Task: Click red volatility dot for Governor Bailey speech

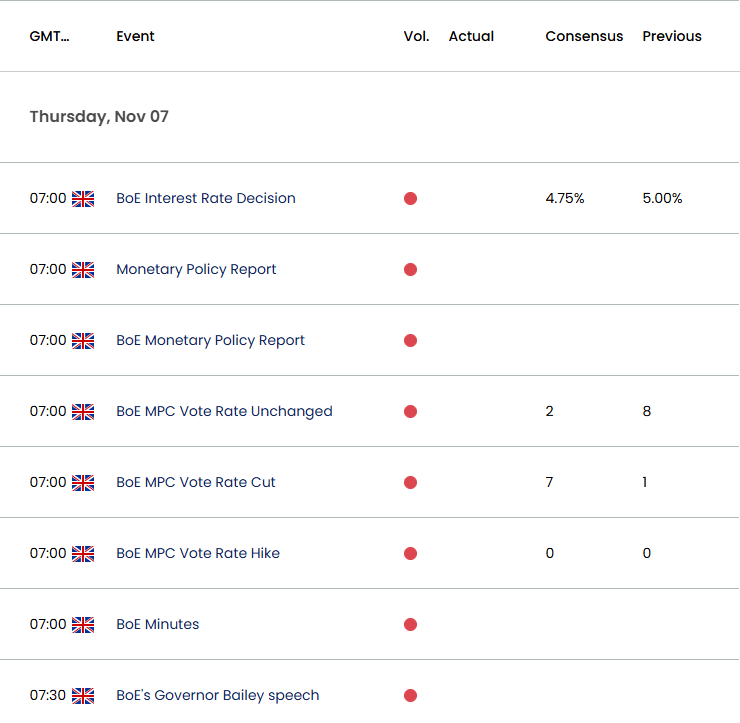Action: [x=411, y=696]
